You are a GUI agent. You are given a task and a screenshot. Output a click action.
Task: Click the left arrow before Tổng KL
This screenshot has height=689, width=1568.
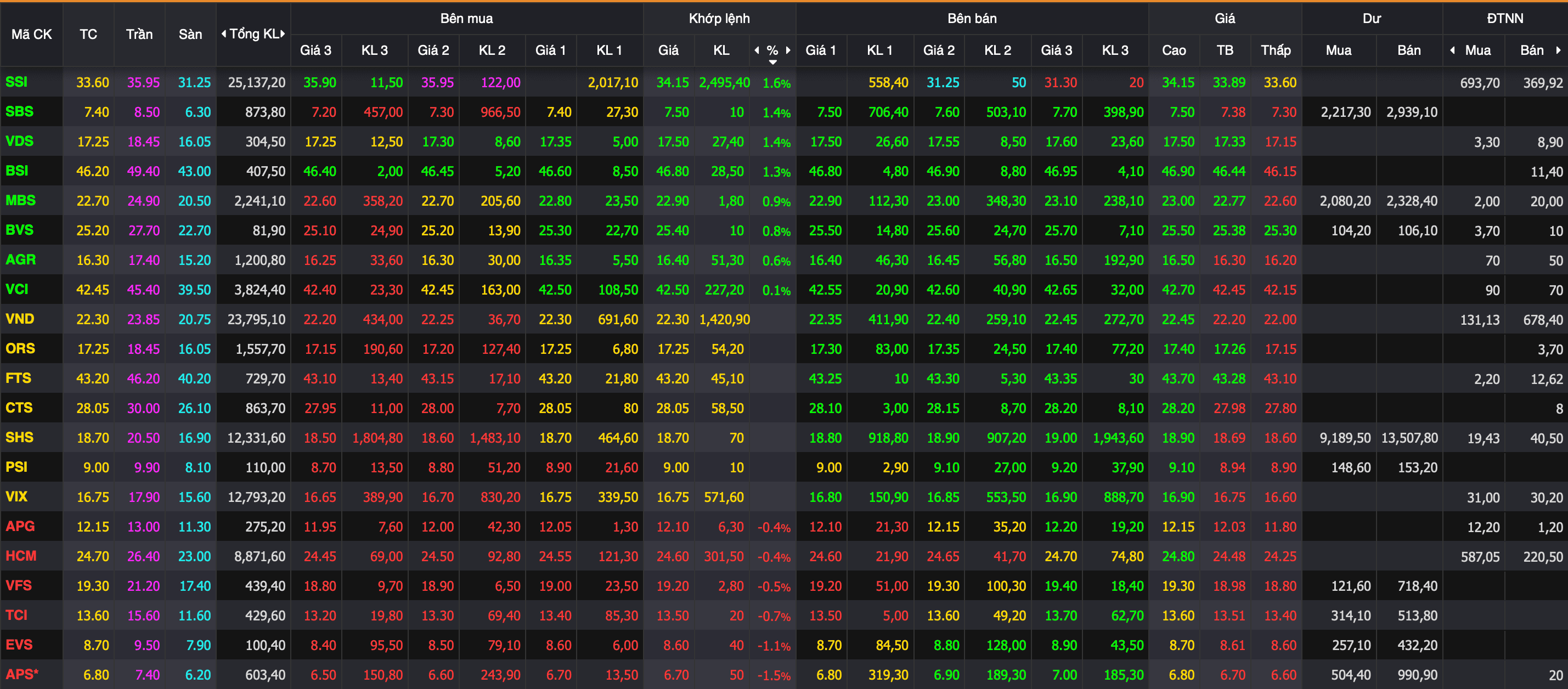tap(223, 34)
